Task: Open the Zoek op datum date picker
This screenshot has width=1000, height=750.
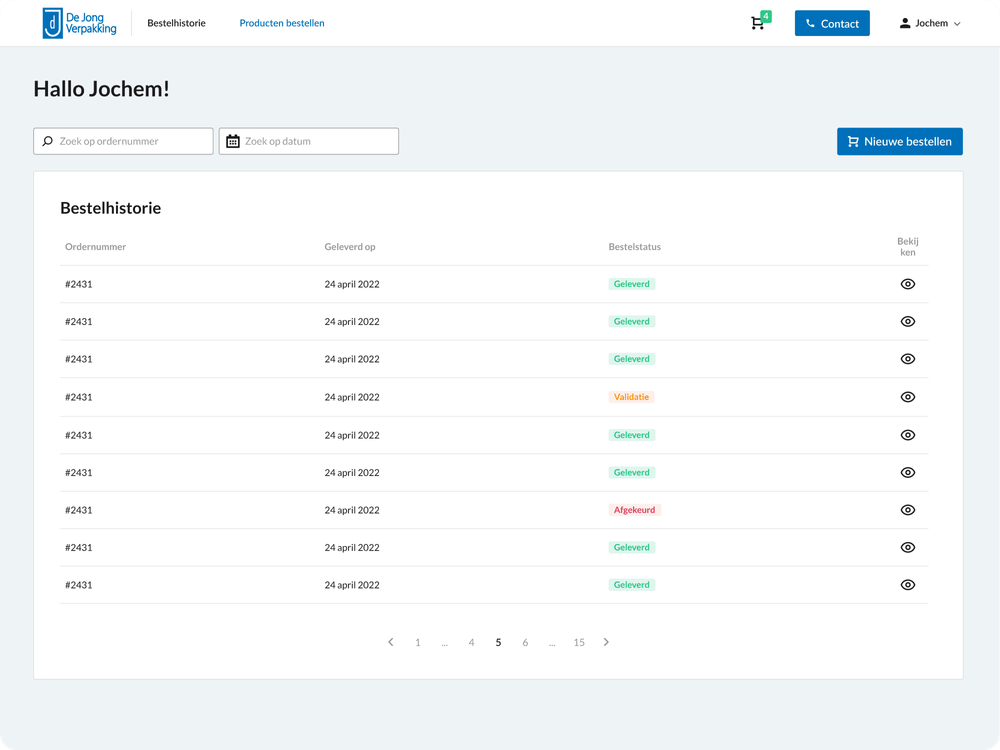Action: 309,141
